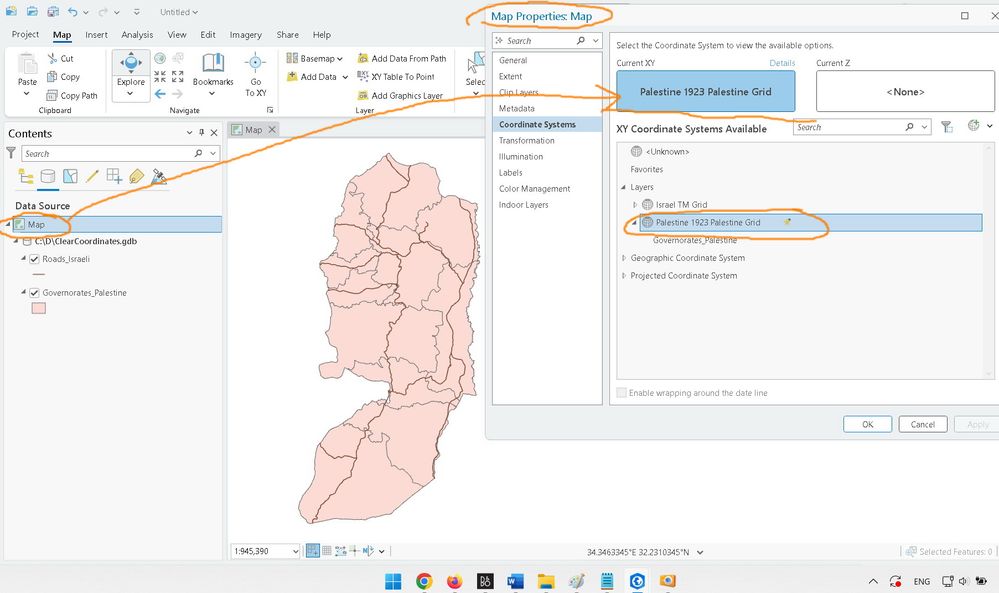This screenshot has height=593, width=999.
Task: Pin the Contents pane with the pushpin
Action: tap(201, 132)
